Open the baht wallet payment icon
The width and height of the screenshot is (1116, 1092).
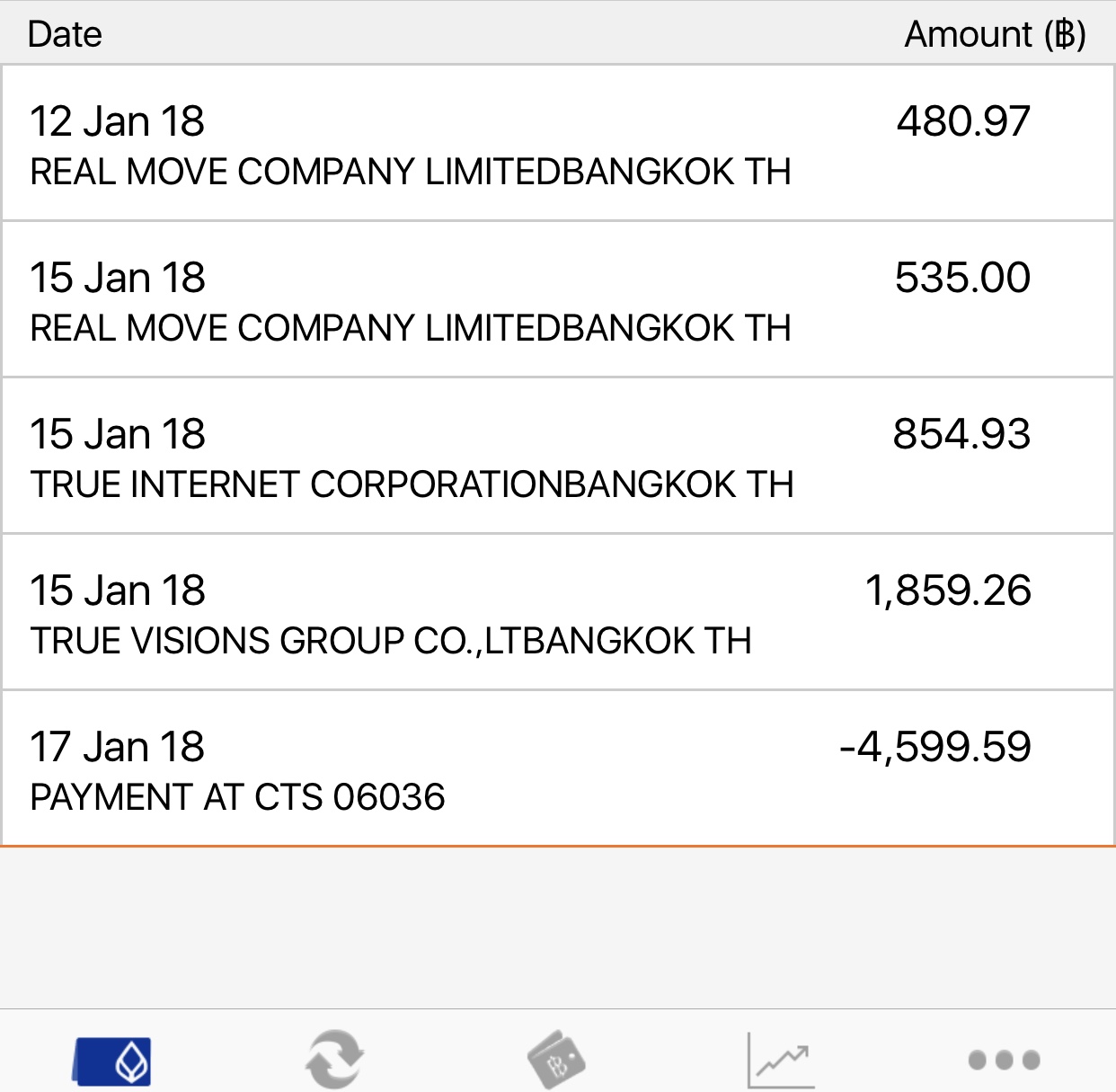(556, 1060)
